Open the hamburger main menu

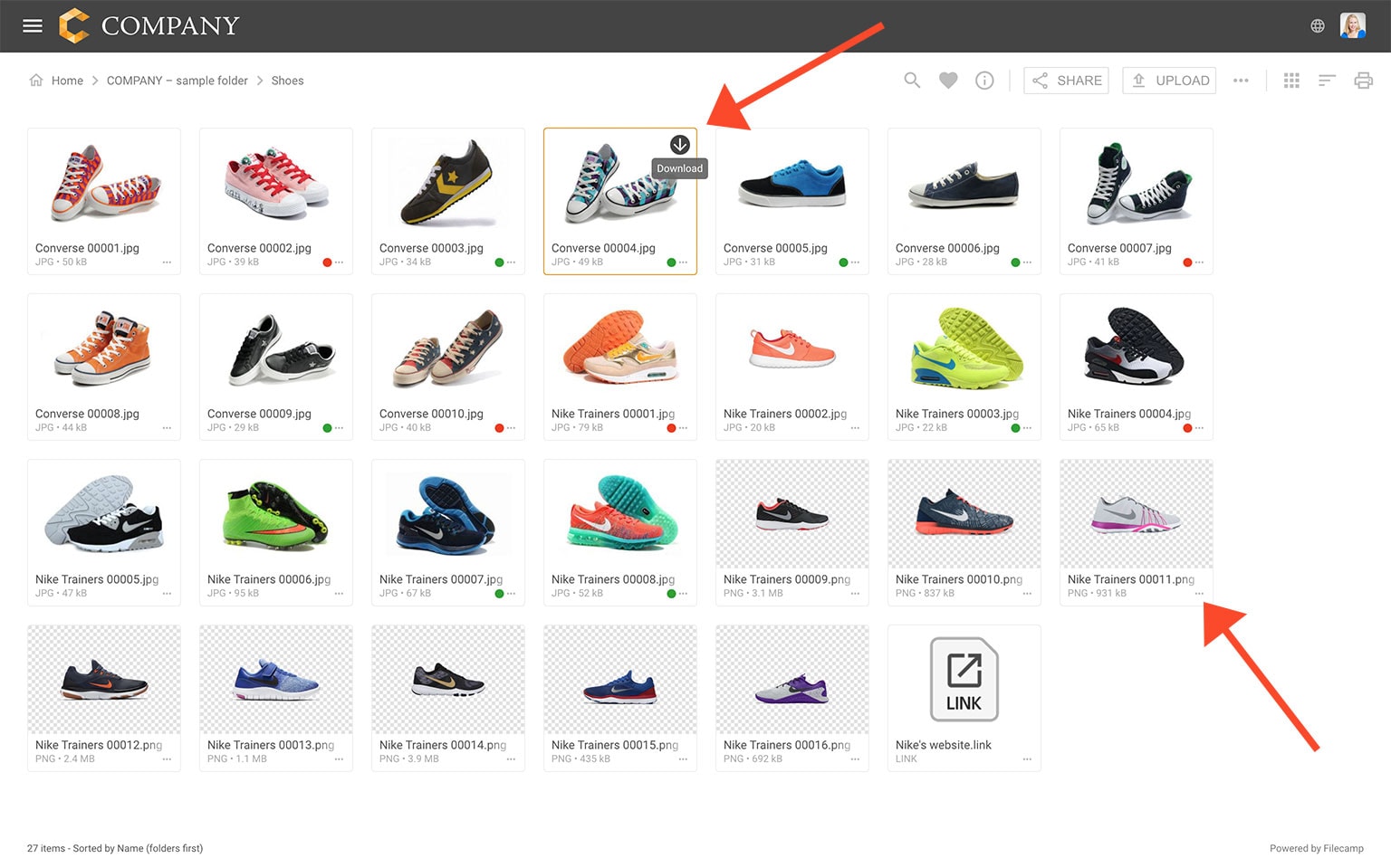33,25
